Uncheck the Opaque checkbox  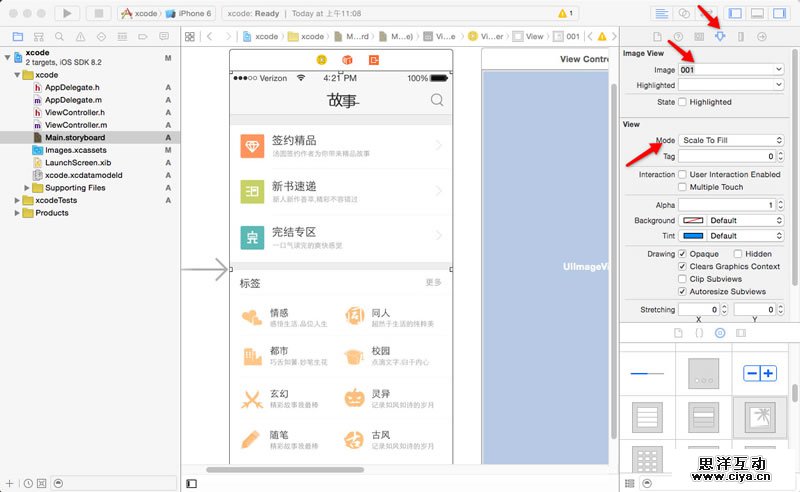682,254
